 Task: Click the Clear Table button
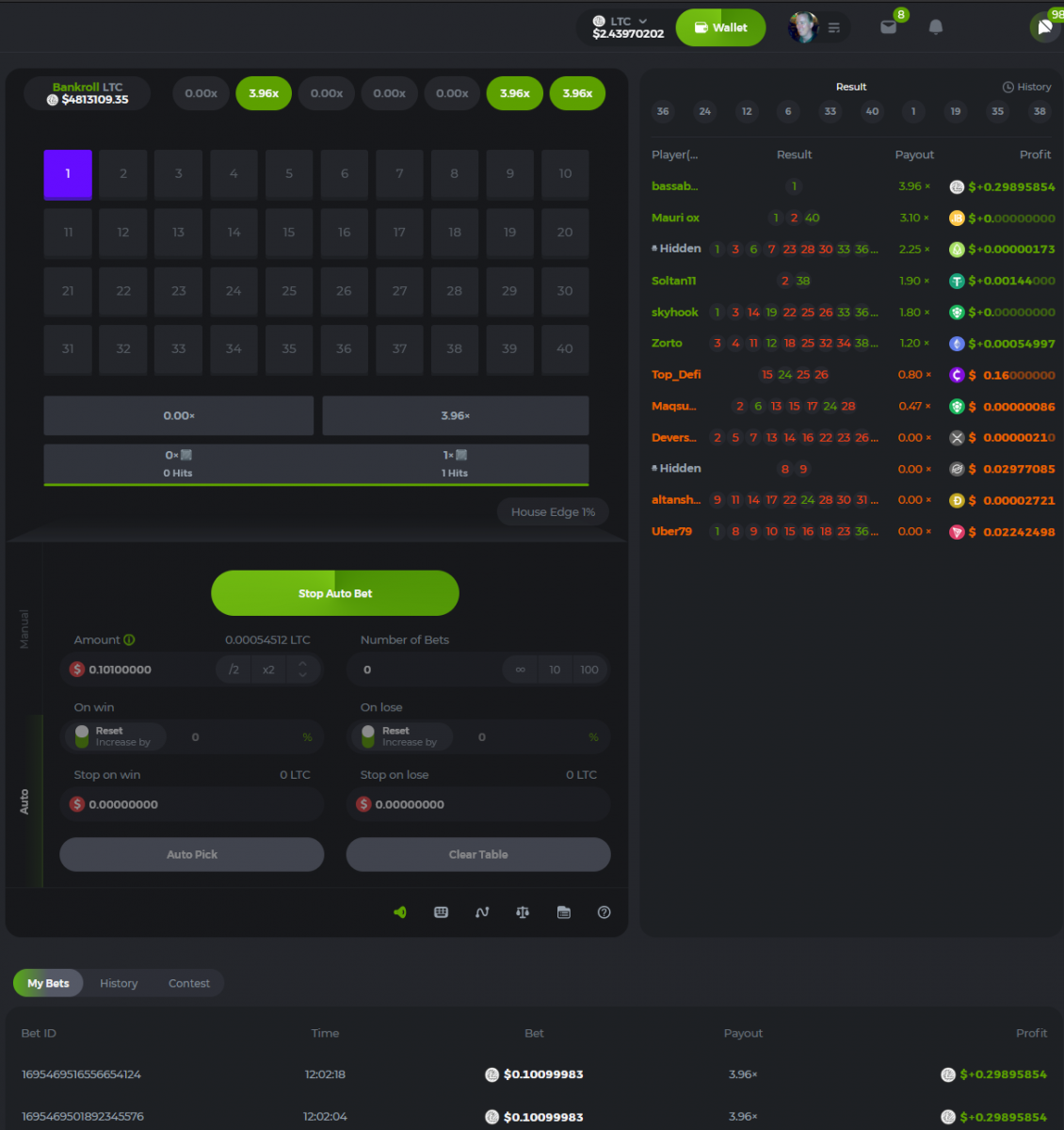(478, 854)
